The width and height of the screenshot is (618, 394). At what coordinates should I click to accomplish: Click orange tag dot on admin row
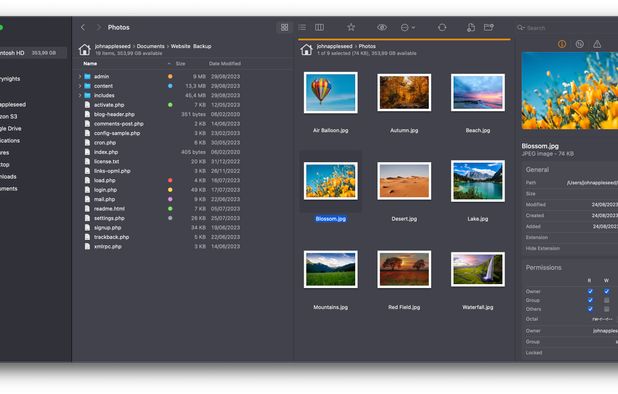coord(170,76)
